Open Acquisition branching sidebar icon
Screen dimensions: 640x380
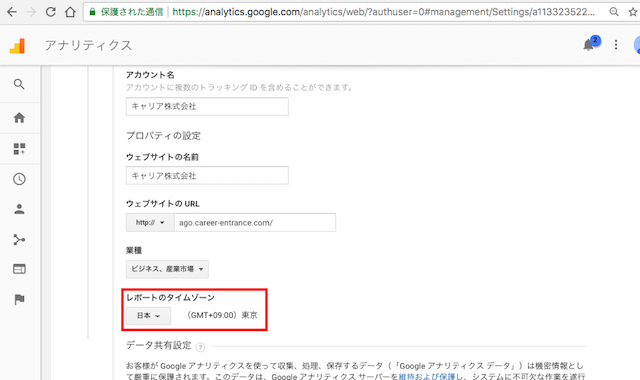[x=19, y=239]
